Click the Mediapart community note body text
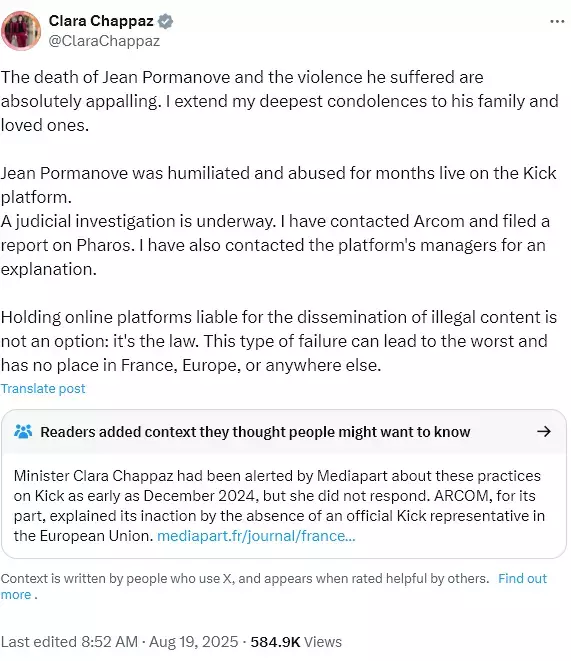The height and width of the screenshot is (661, 571). click(279, 506)
